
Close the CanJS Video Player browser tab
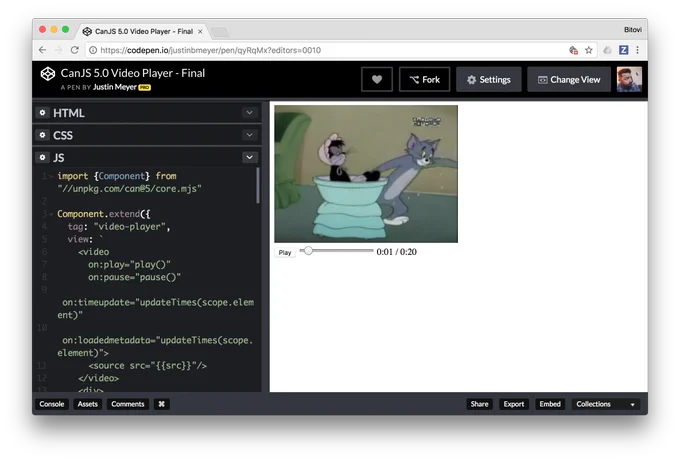pos(200,32)
